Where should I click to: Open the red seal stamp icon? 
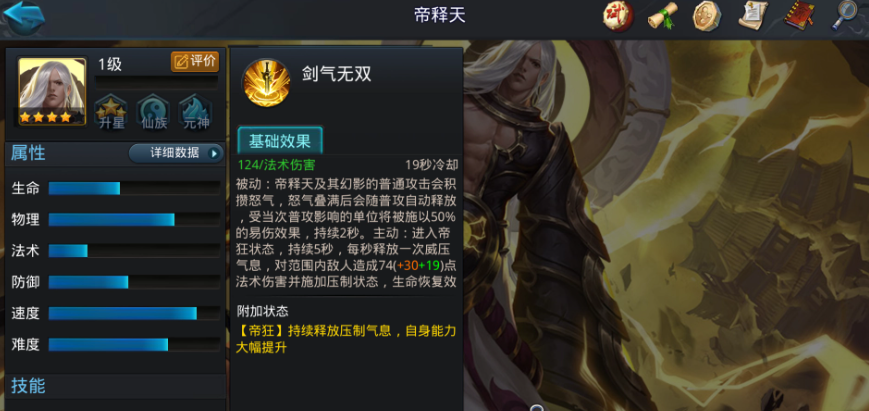click(x=618, y=17)
